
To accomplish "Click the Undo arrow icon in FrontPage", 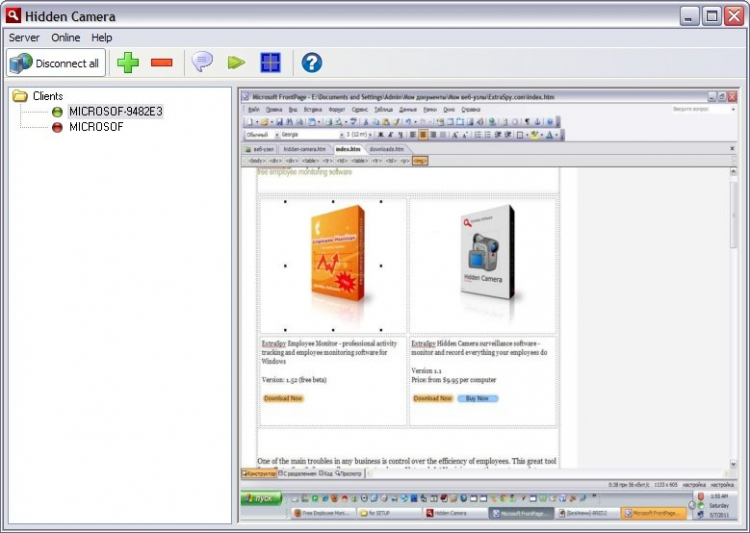I will 408,122.
